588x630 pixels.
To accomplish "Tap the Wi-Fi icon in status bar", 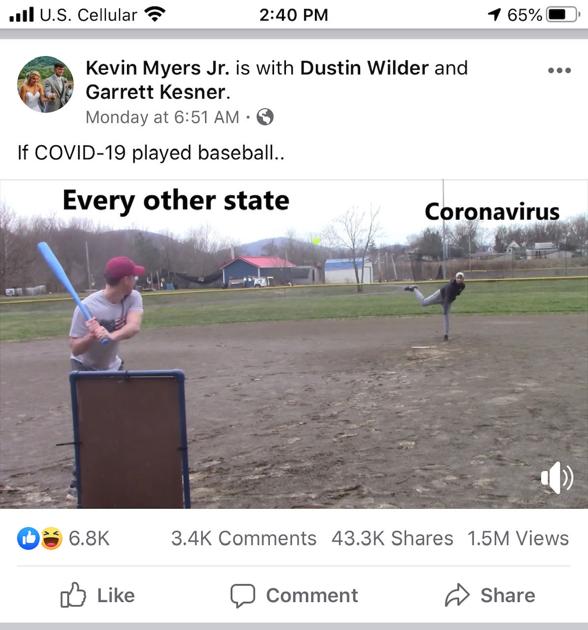I will coord(155,15).
